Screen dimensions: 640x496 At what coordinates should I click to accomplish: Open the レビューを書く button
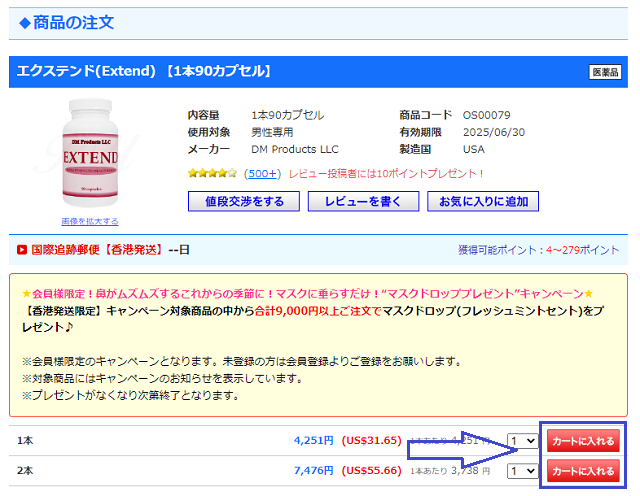(363, 201)
